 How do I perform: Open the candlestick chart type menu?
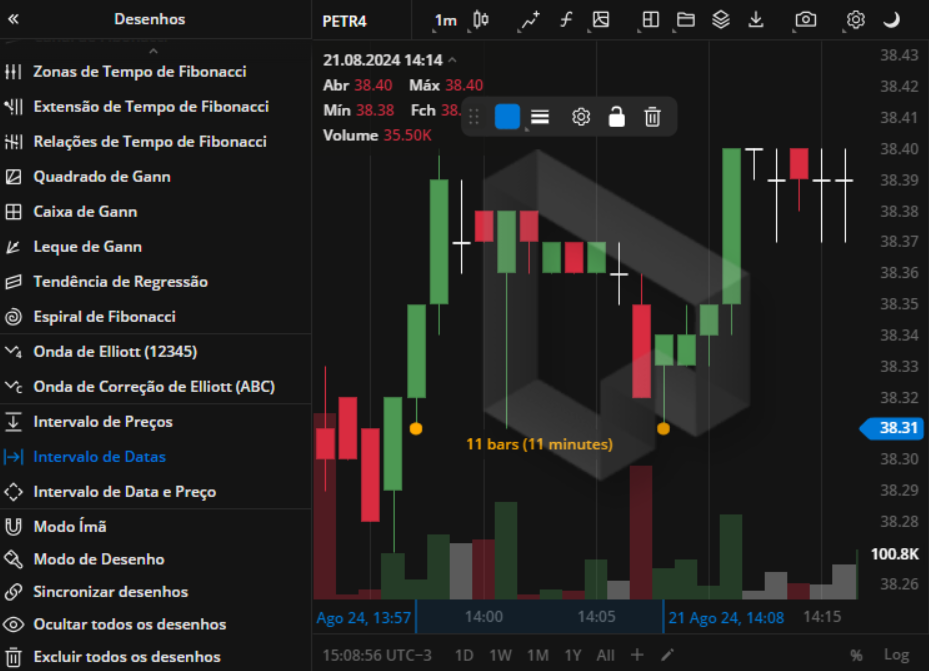[x=480, y=20]
